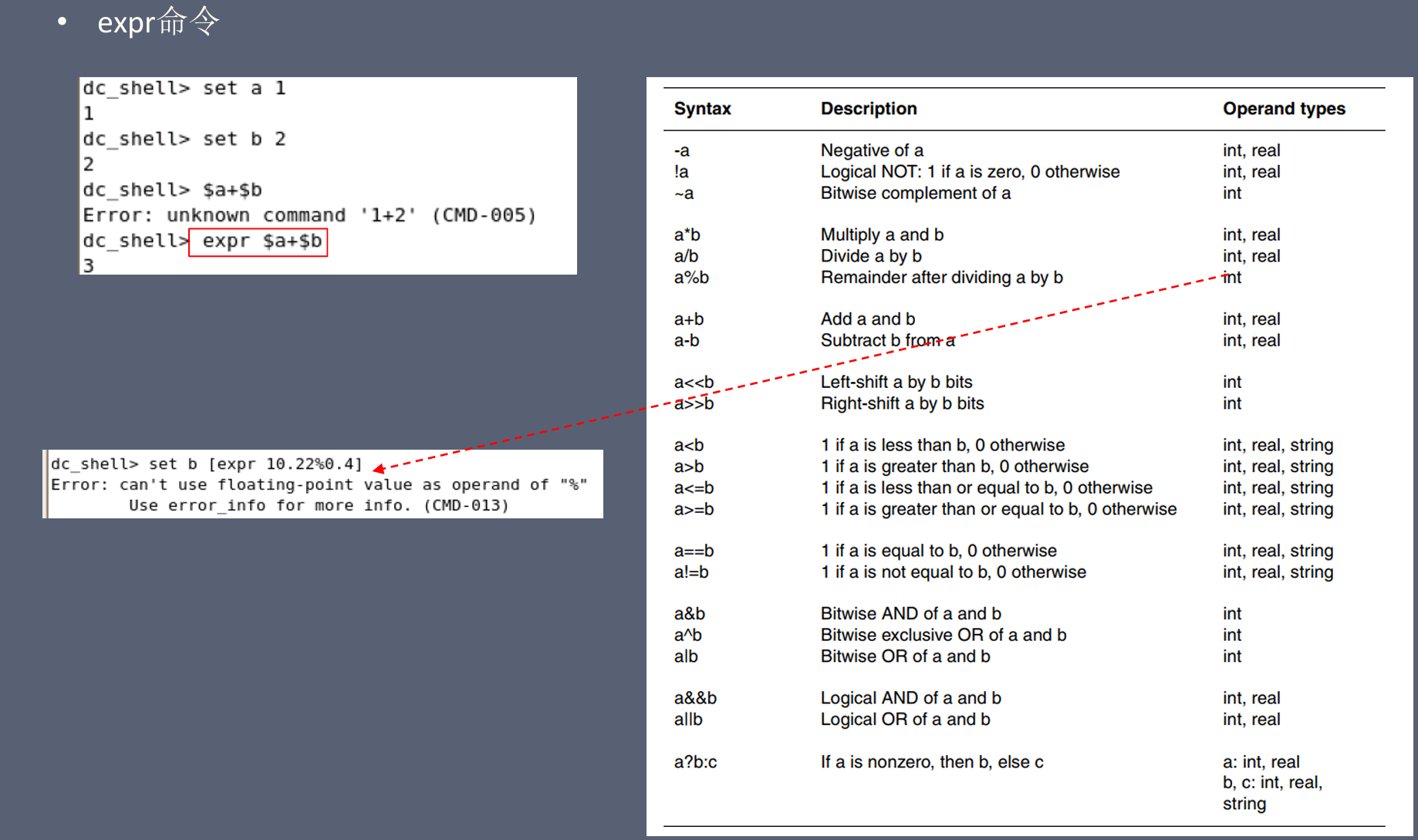Click the red arrowhead near the expr 10.22%0.4 command
Viewport: 1418px width, 840px height.
(x=379, y=468)
